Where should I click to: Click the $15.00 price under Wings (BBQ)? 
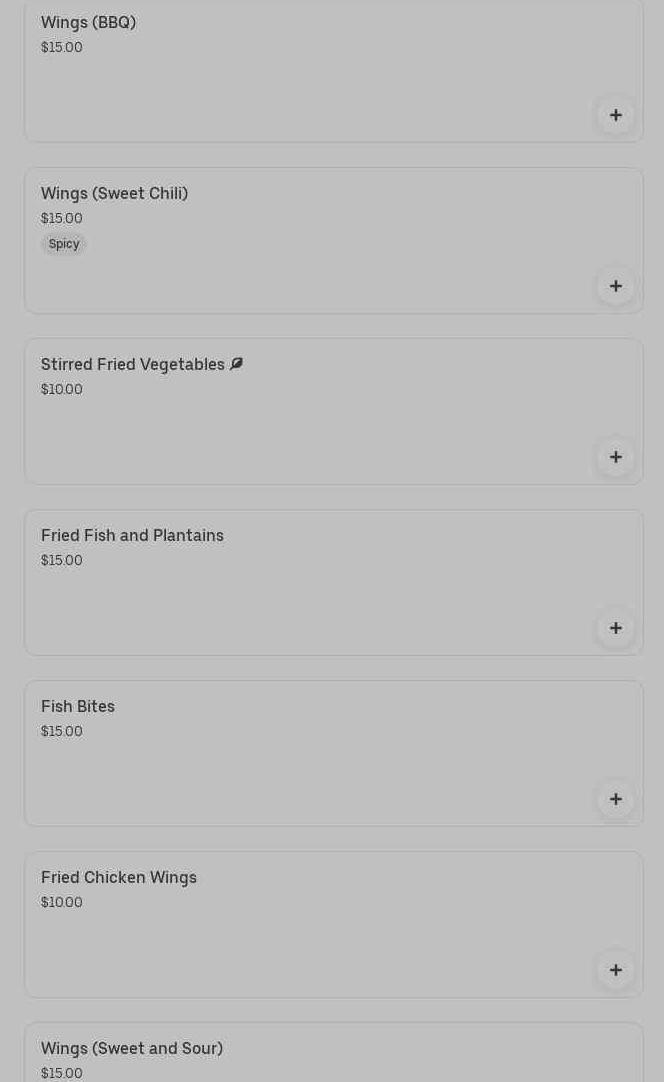pyautogui.click(x=62, y=47)
